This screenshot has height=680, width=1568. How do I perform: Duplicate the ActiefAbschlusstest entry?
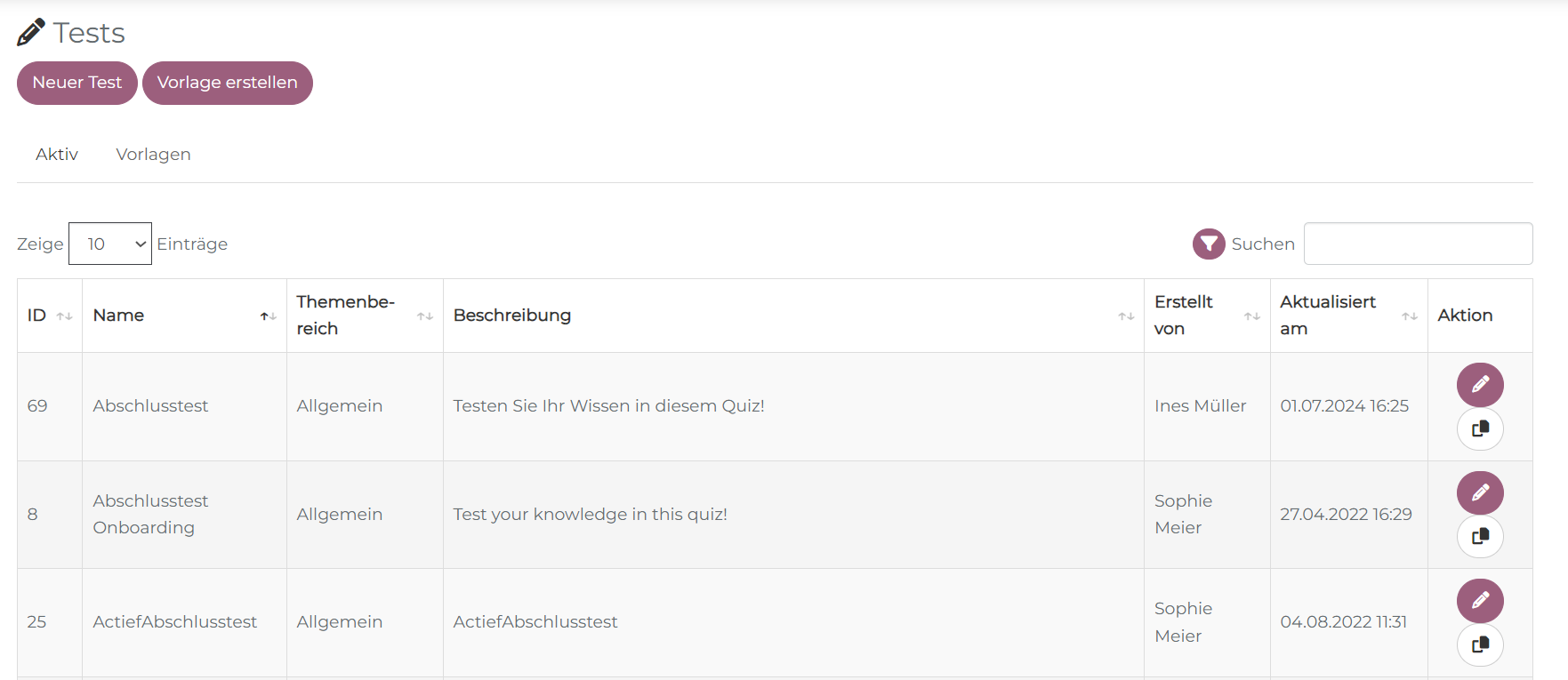click(1480, 645)
